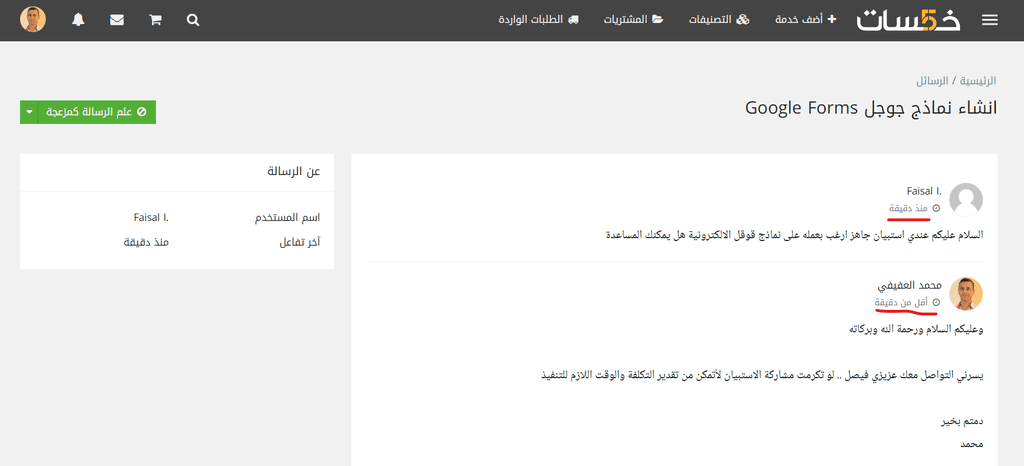Click منذ دقيقة value in عن الرسالة panel

click(x=146, y=242)
